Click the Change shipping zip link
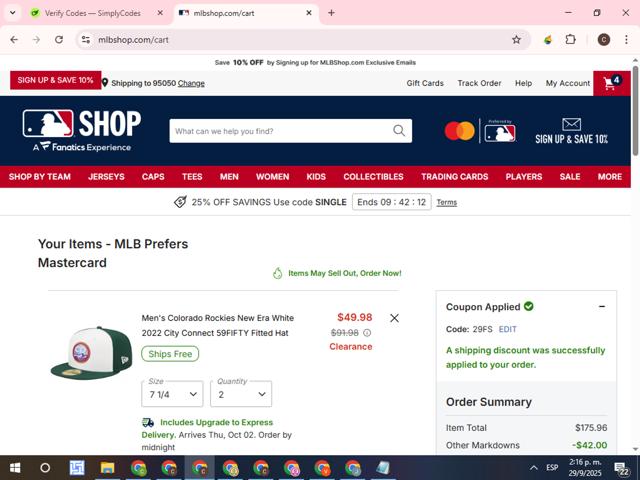The height and width of the screenshot is (480, 640). point(191,83)
